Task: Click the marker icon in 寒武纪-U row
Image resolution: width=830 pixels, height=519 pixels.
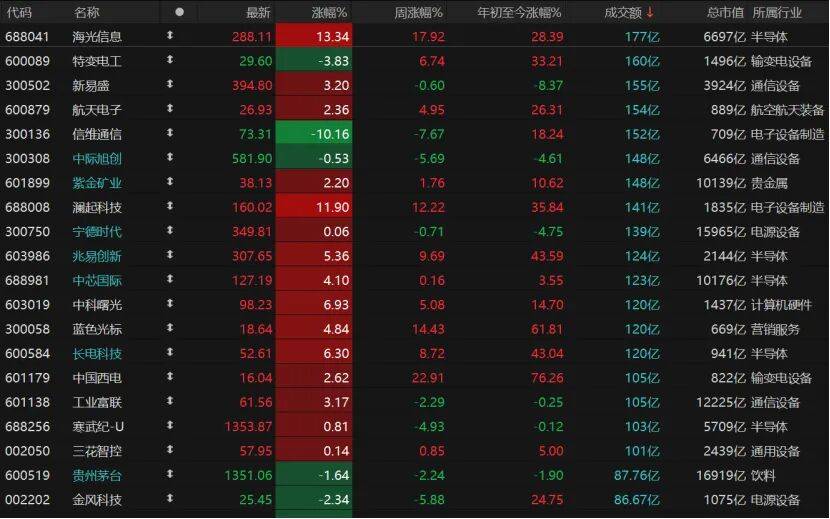Action: click(170, 426)
